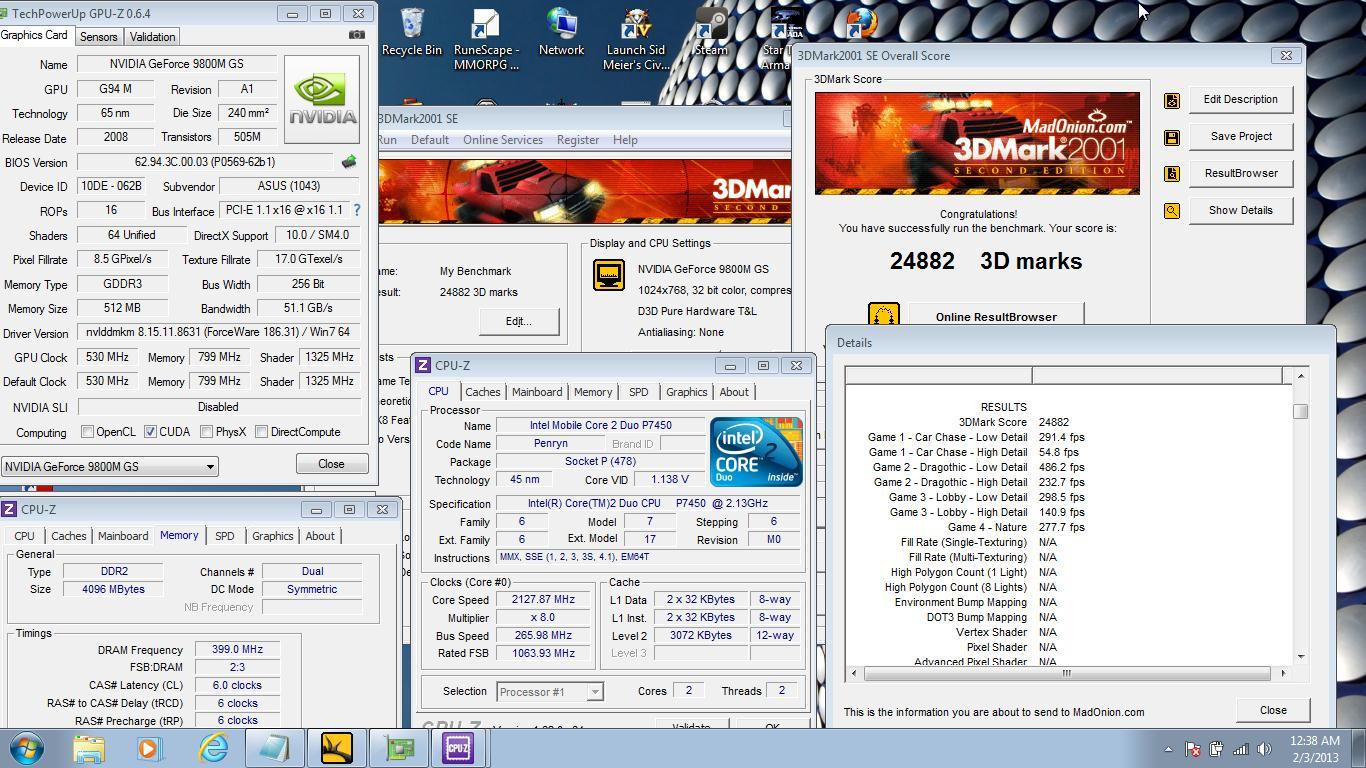Click the Edit Description button
Viewport: 1366px width, 768px height.
coord(1240,99)
